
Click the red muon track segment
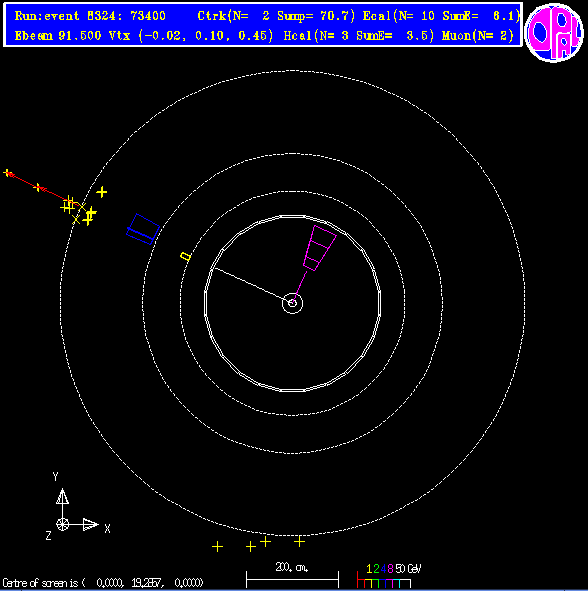[38, 186]
